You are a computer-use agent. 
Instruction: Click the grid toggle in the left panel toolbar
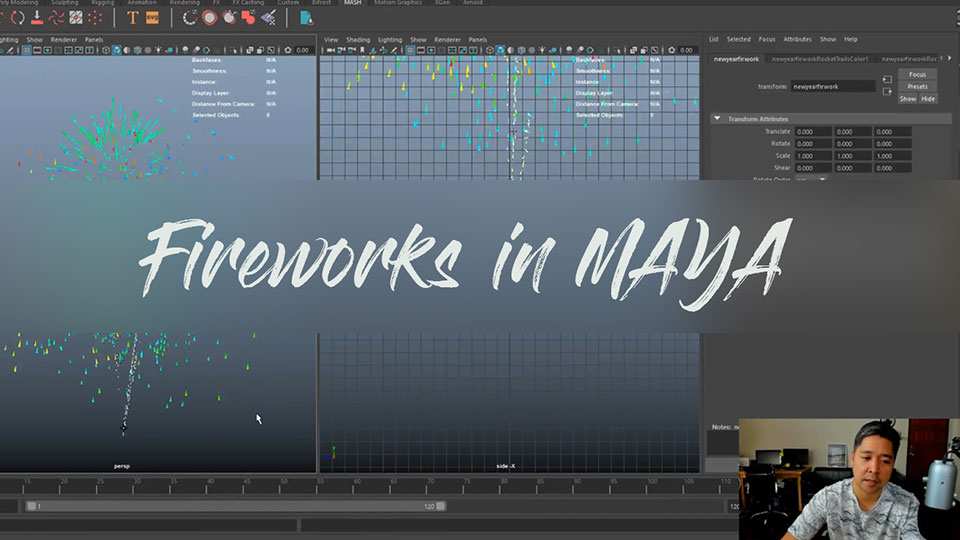(26, 50)
